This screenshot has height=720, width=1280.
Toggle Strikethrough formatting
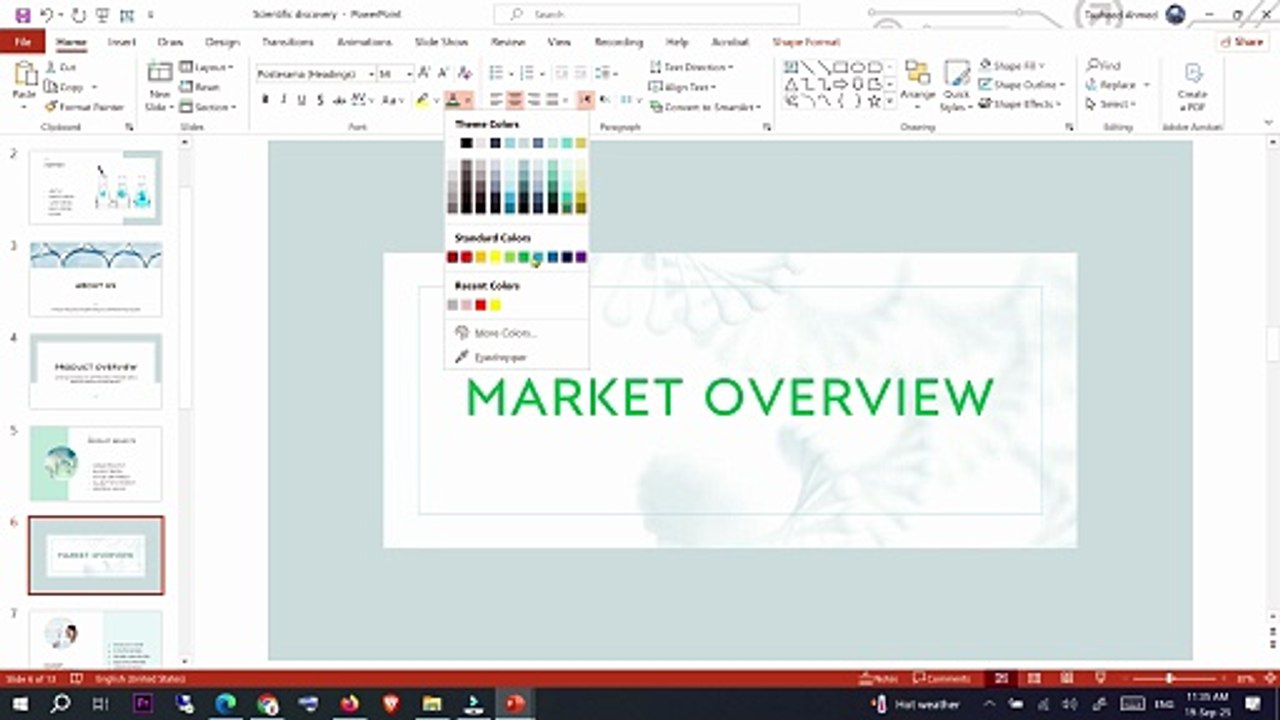pyautogui.click(x=340, y=100)
